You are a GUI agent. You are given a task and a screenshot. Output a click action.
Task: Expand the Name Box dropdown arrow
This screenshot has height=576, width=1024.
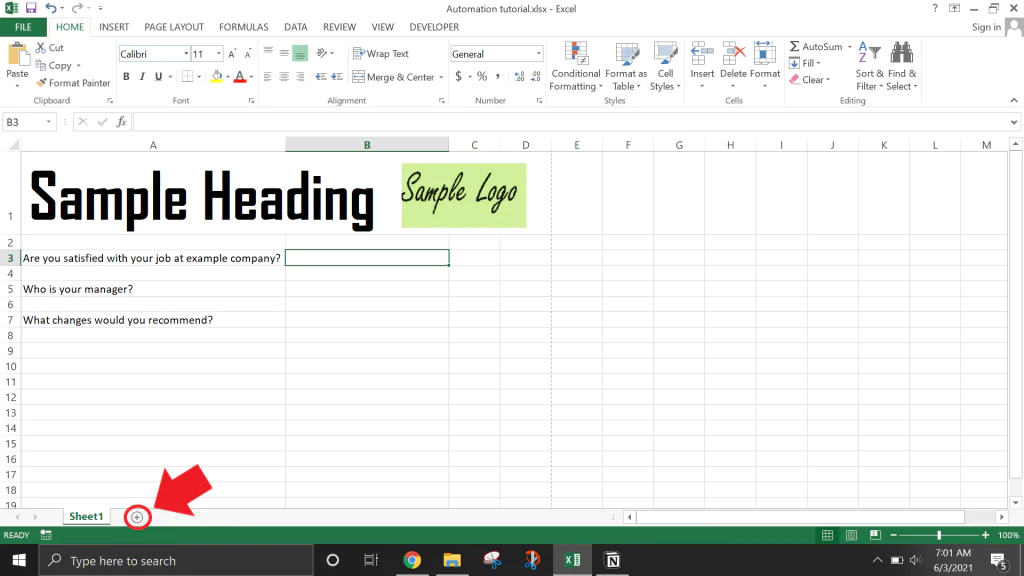point(48,122)
